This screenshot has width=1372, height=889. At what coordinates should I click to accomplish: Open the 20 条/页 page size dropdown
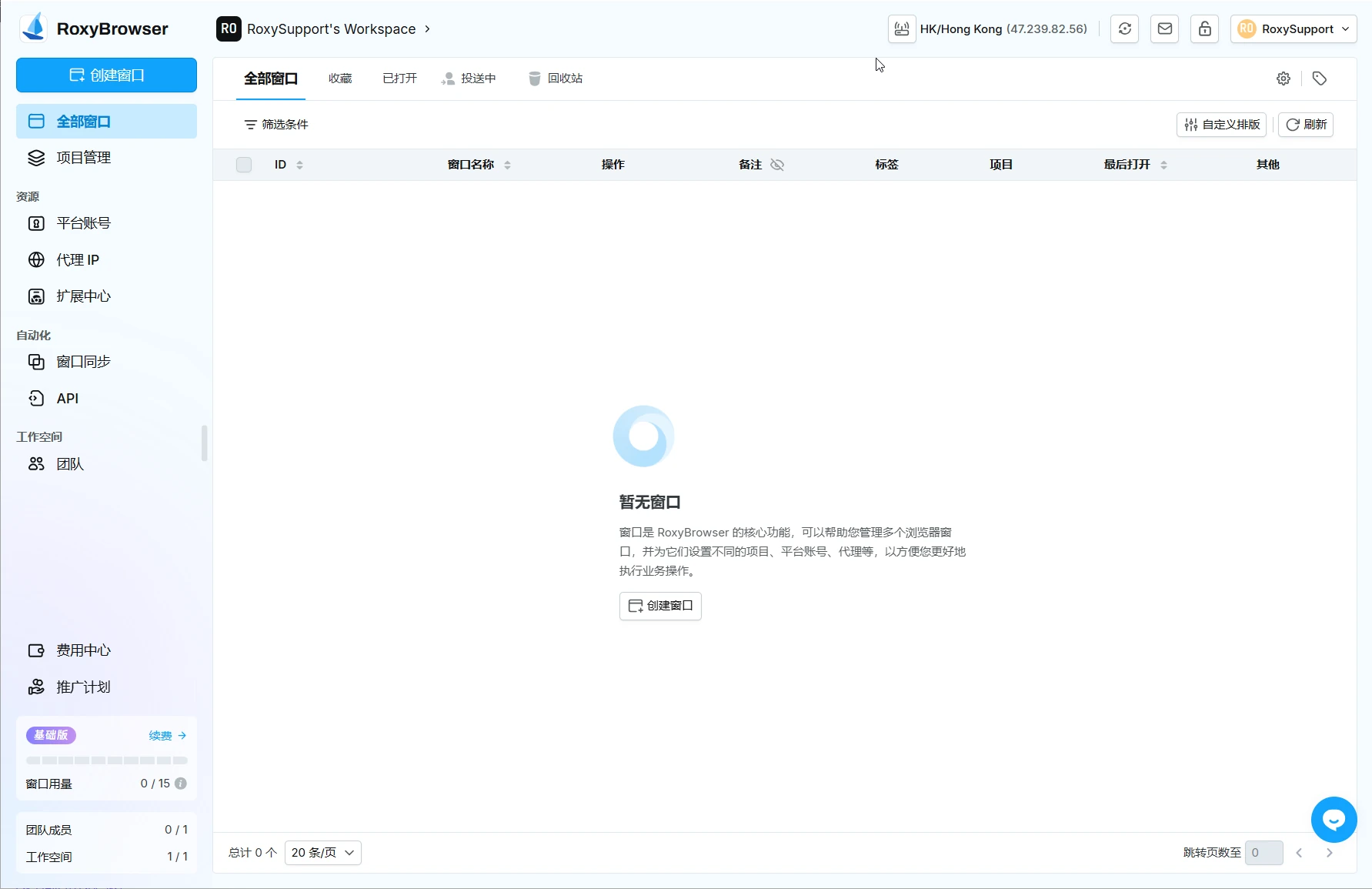pyautogui.click(x=322, y=853)
